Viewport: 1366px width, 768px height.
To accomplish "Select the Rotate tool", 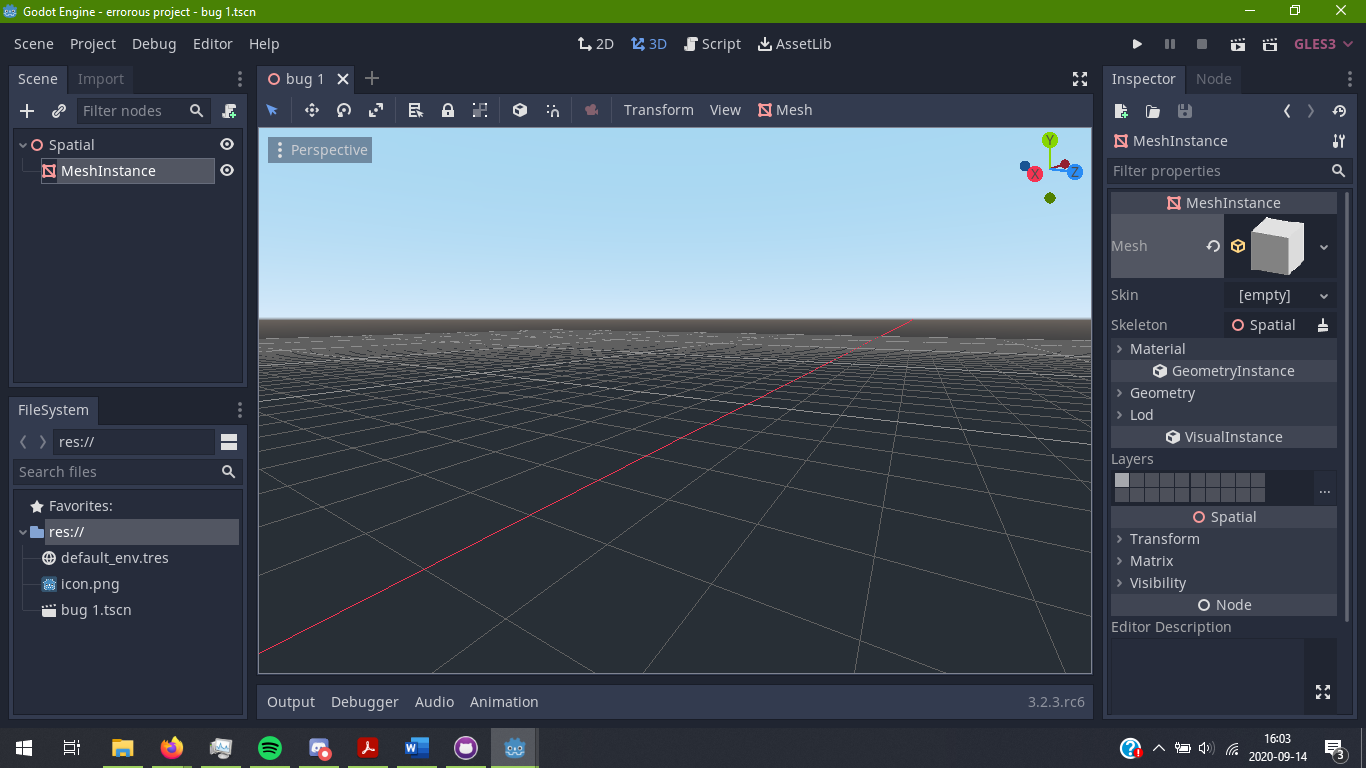I will coord(343,110).
